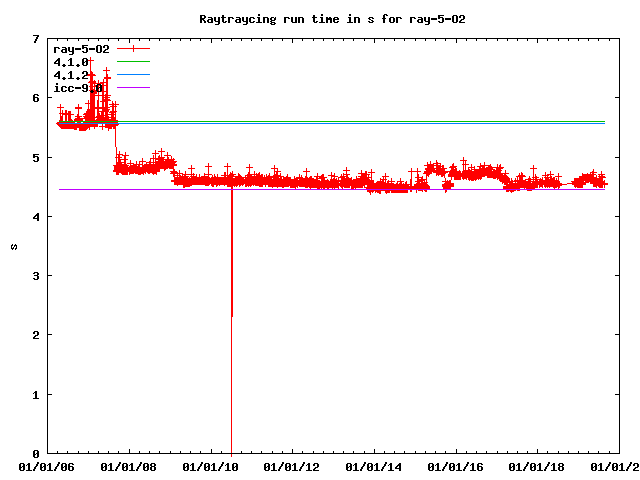The width and height of the screenshot is (640, 480).
Task: Click the 01/01/12 x-axis date label
Action: [292, 467]
